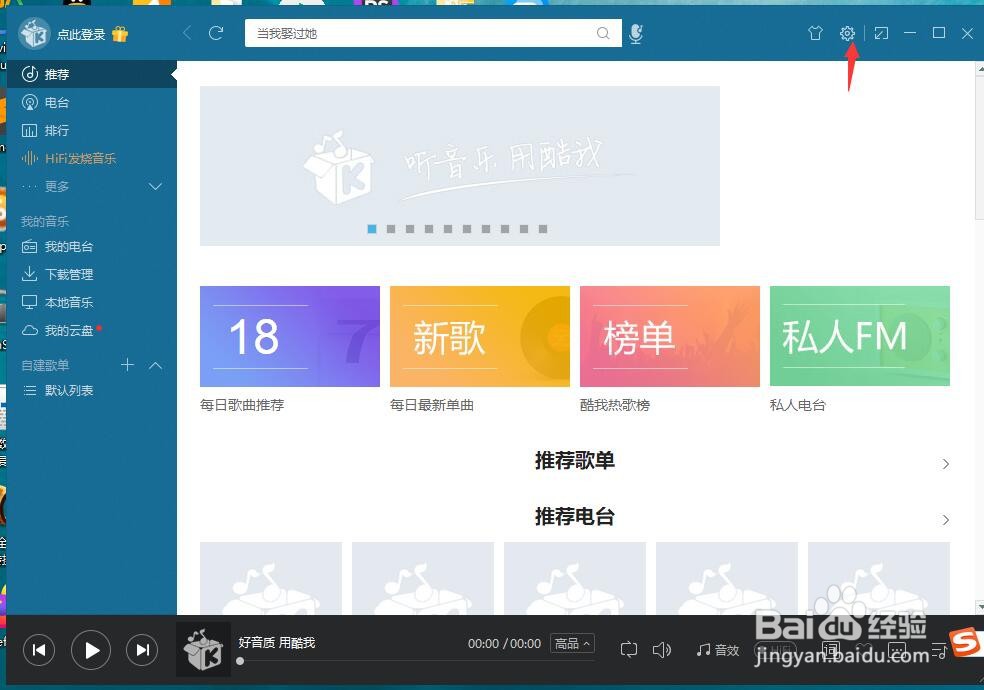Open the 每日歌曲推荐 card showing 18
This screenshot has height=690, width=984.
290,336
